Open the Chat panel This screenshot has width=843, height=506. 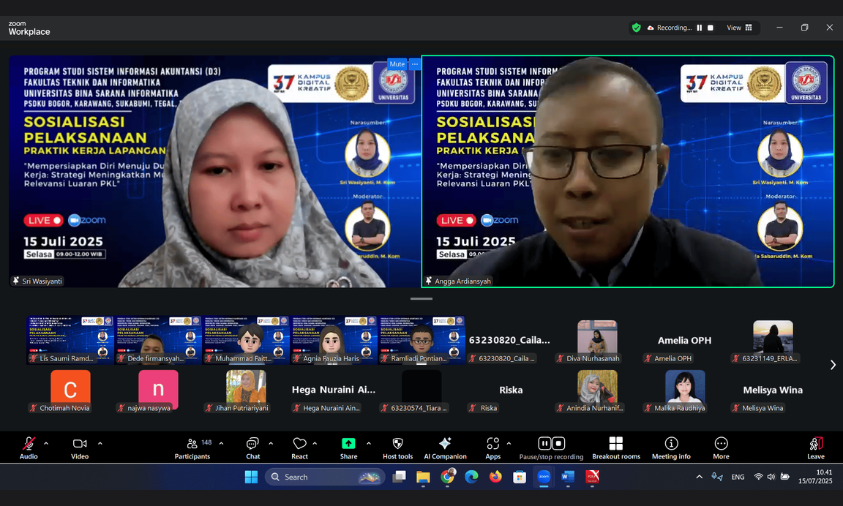point(253,447)
